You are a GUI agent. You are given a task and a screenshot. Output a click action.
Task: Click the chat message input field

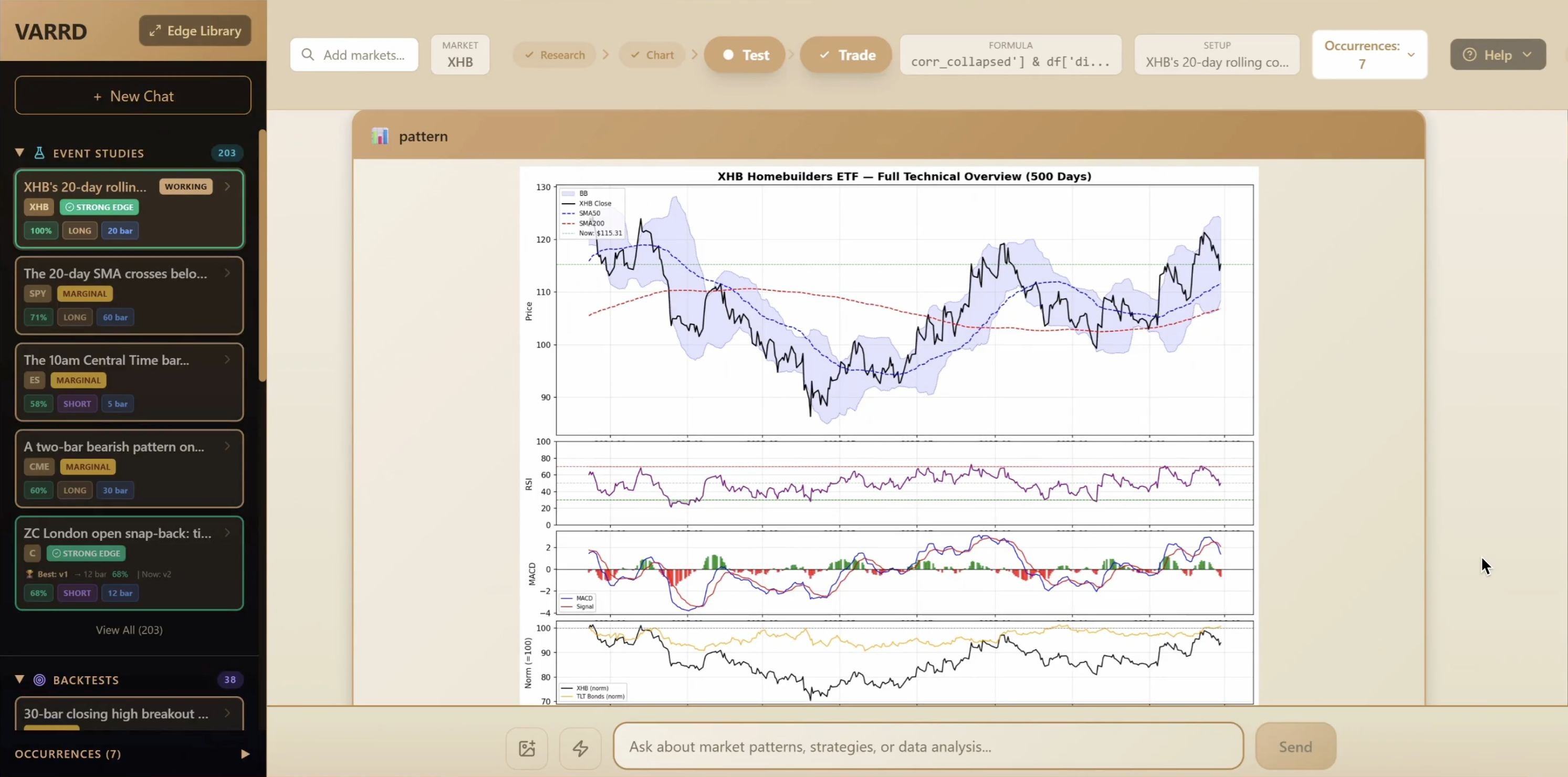928,746
